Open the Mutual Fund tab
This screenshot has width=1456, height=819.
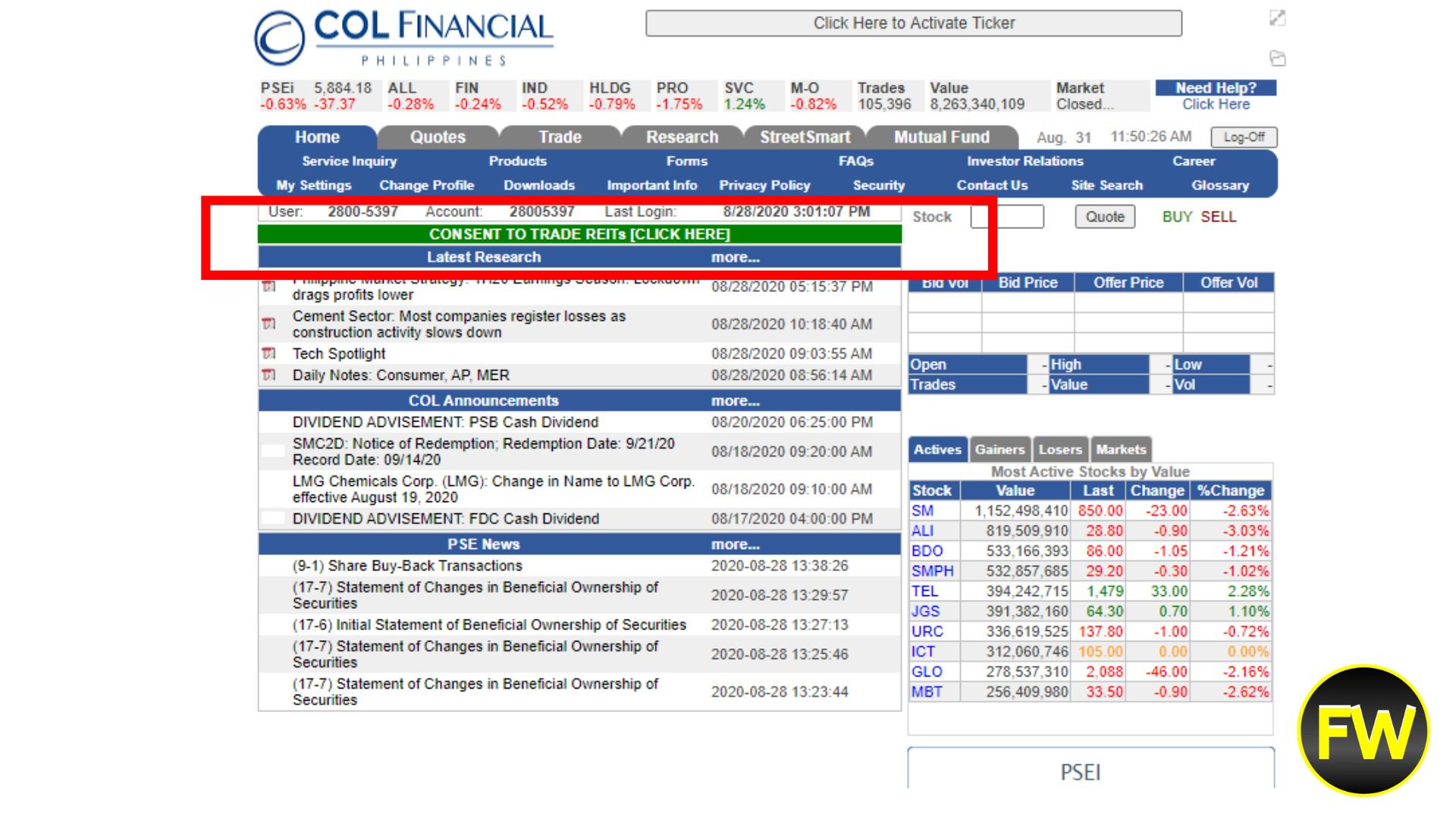coord(942,137)
